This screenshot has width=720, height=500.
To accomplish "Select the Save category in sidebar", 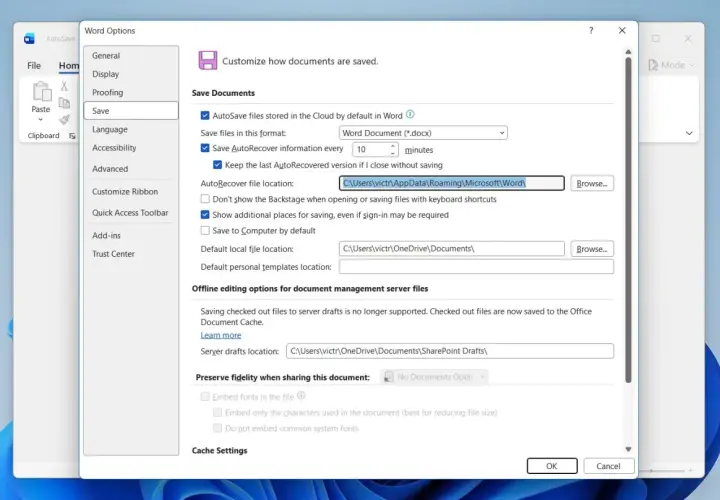I will pos(131,111).
